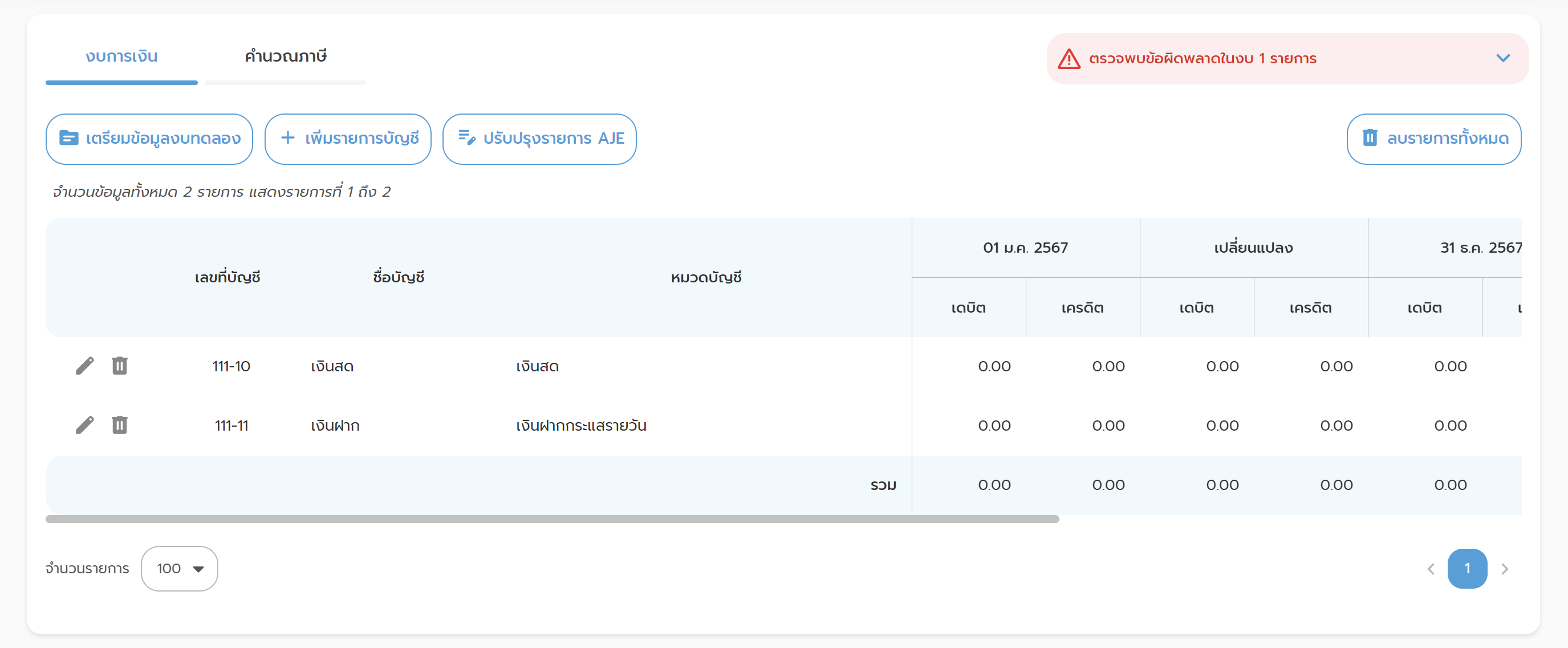The width and height of the screenshot is (1568, 648).
Task: Switch to the คำนวณภาษี tab
Action: tap(286, 56)
